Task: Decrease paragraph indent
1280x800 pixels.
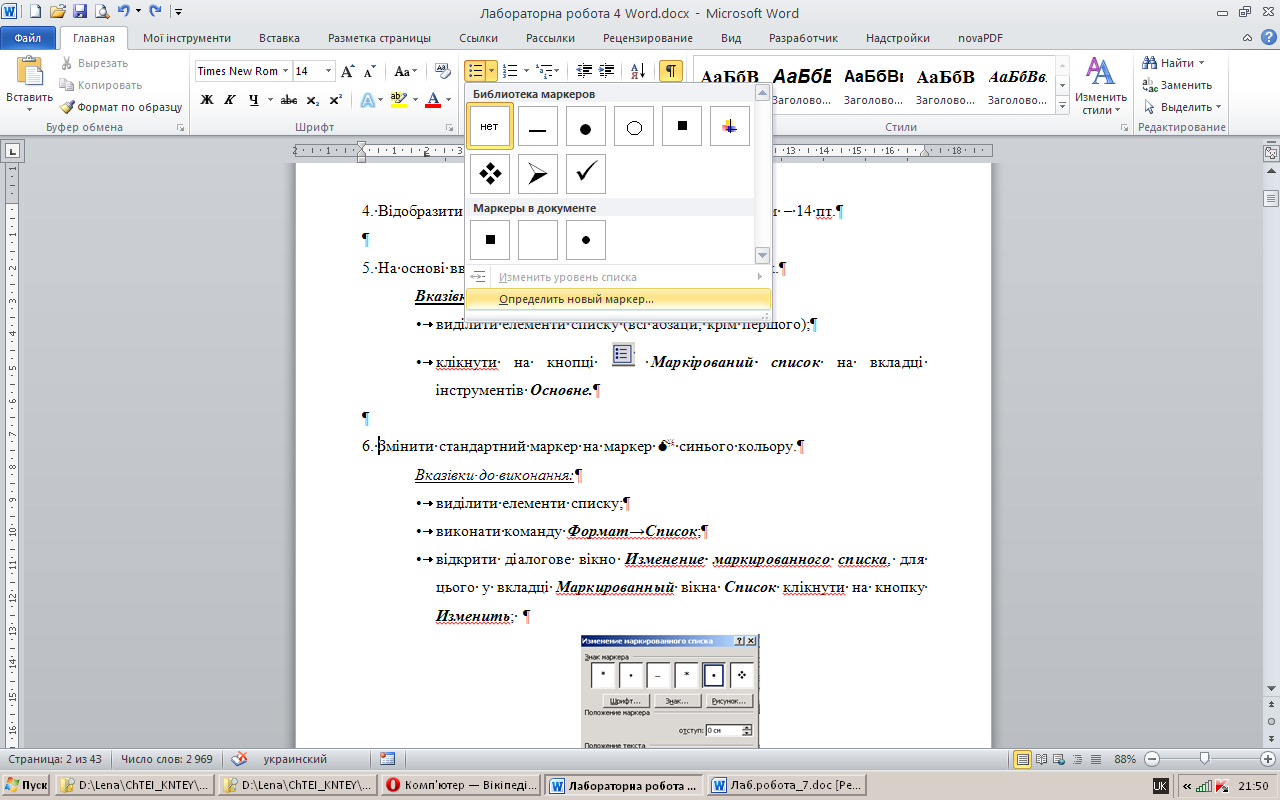Action: 584,71
